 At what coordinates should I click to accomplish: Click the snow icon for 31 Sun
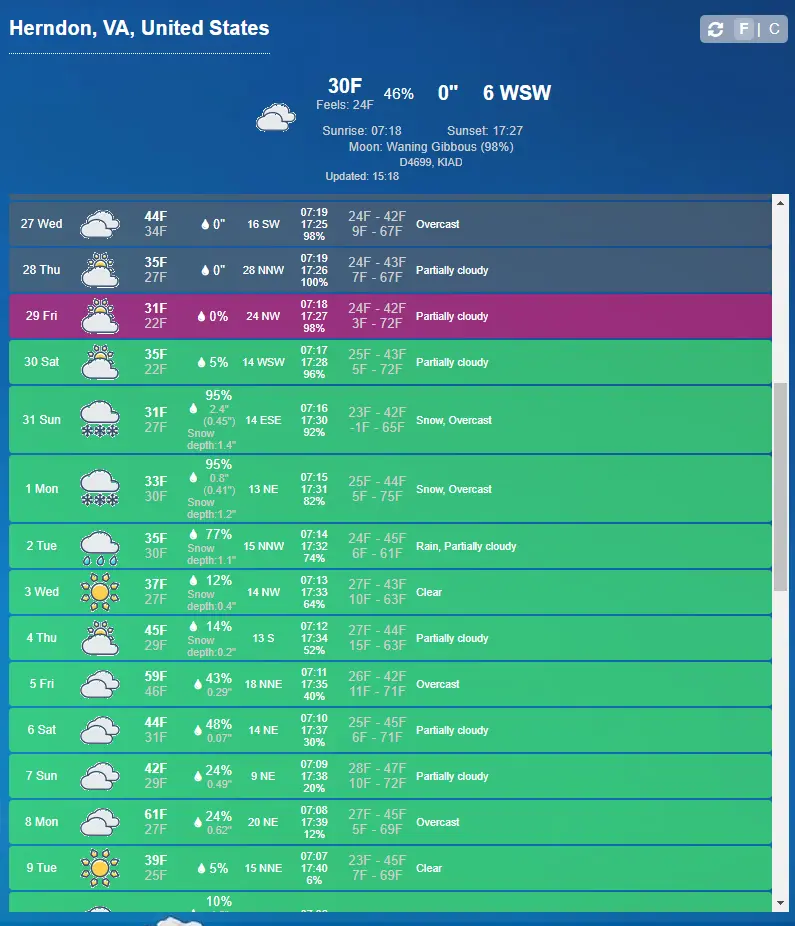[100, 419]
